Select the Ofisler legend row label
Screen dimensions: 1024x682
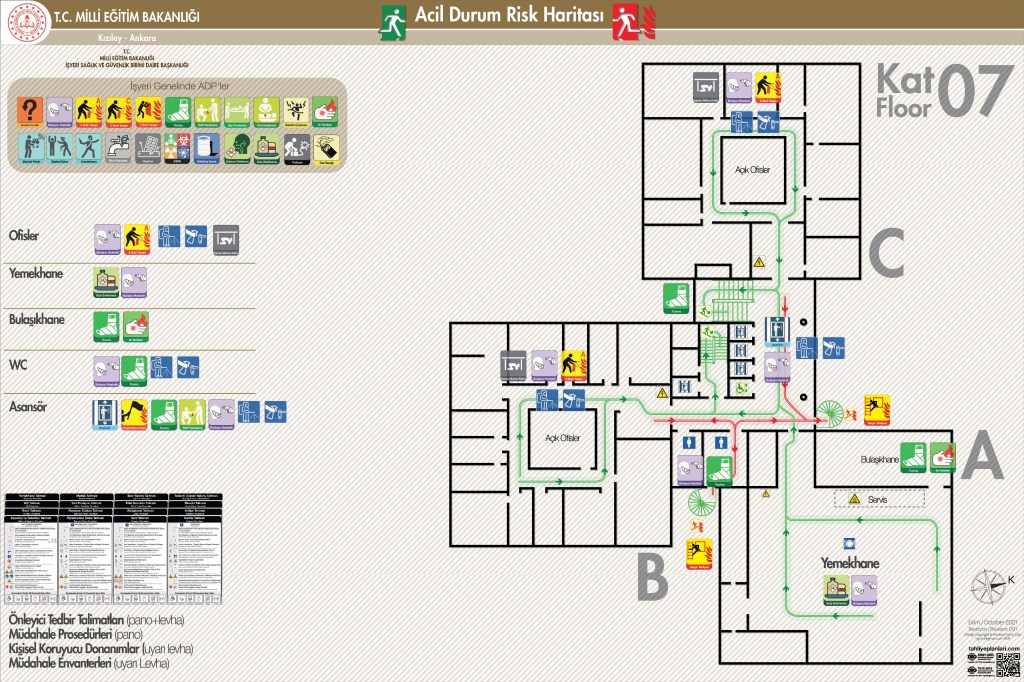click(x=27, y=237)
